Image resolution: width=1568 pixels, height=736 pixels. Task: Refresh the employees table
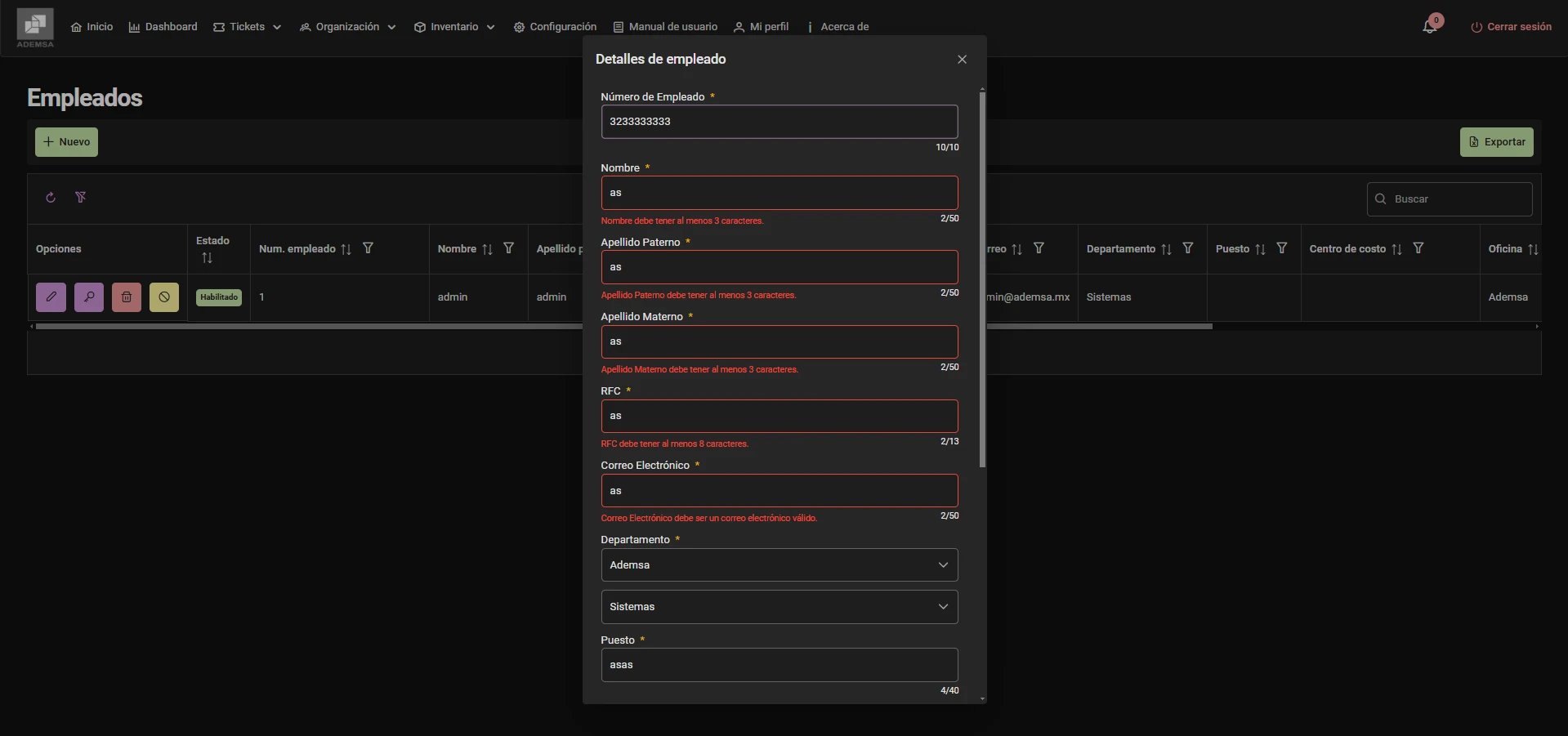tap(51, 198)
